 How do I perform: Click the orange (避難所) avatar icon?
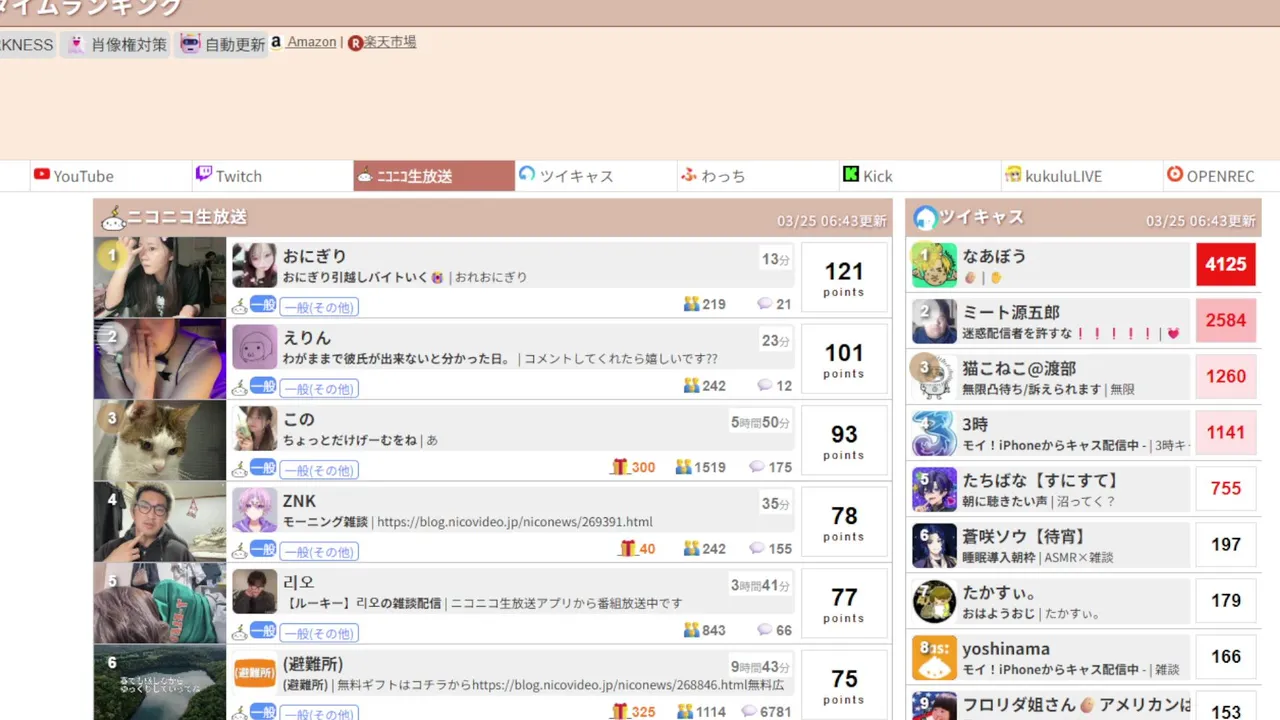pos(254,673)
